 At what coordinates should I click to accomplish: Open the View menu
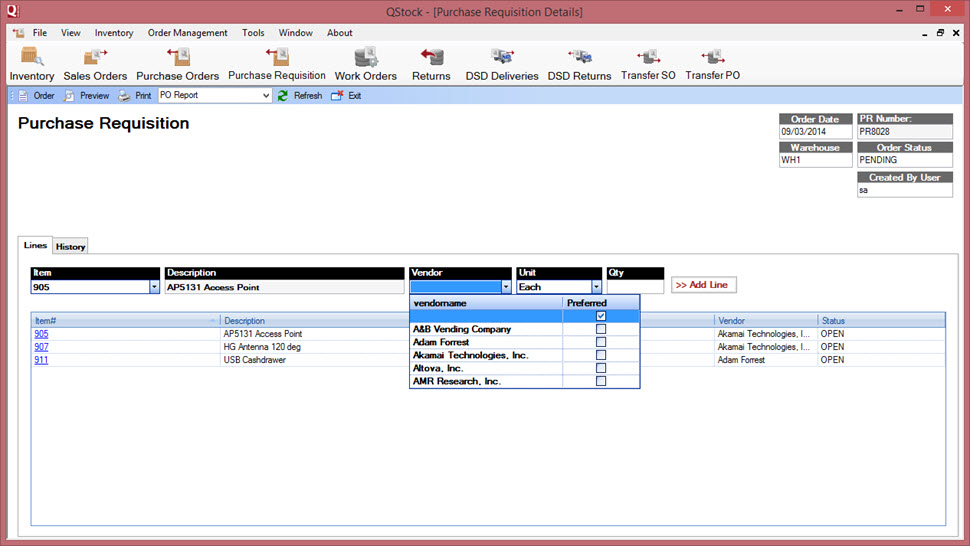point(71,33)
